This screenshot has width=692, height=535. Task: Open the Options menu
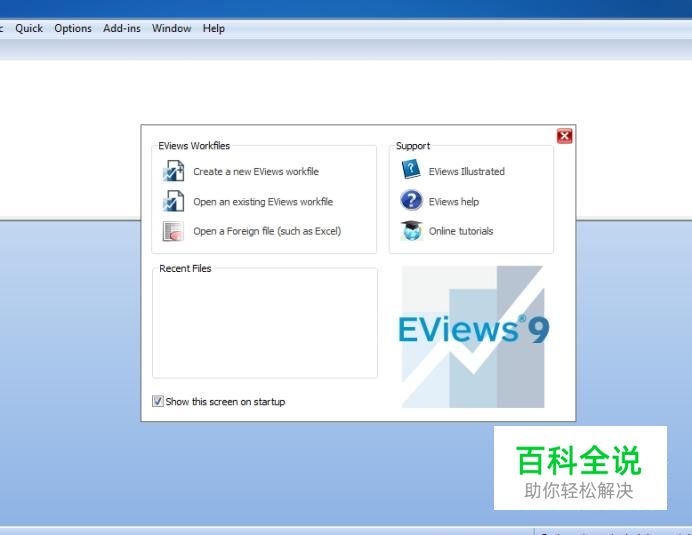coord(73,28)
